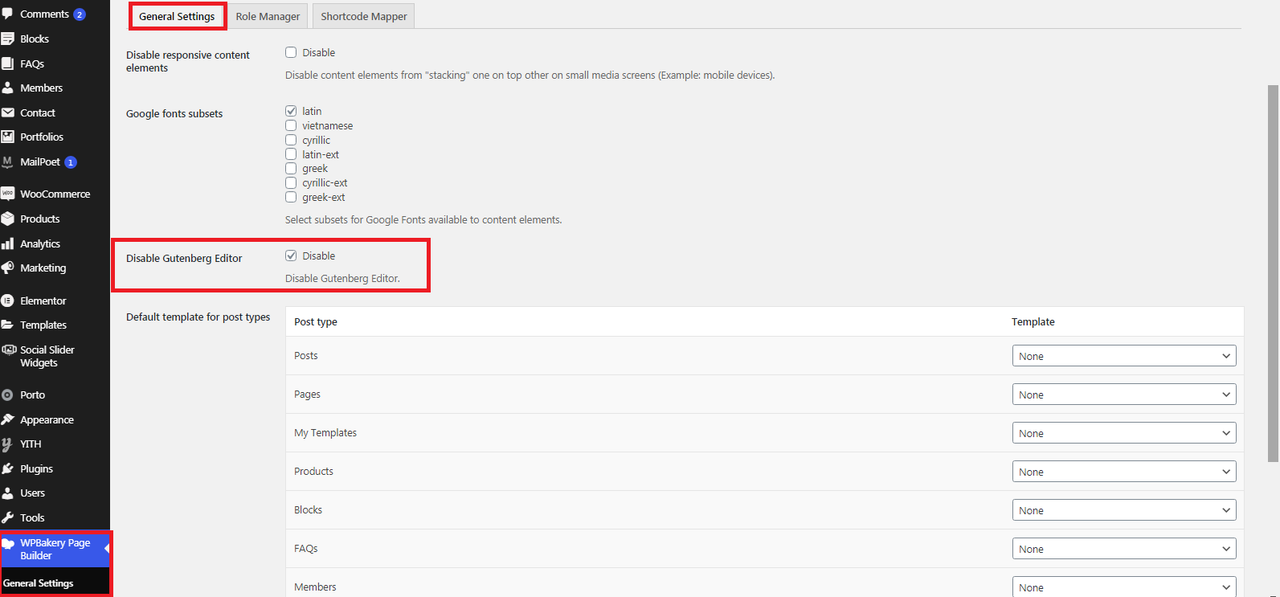Viewport: 1280px width, 597px height.
Task: Uncheck the Disable Gutenberg Editor checkbox
Action: (x=291, y=256)
